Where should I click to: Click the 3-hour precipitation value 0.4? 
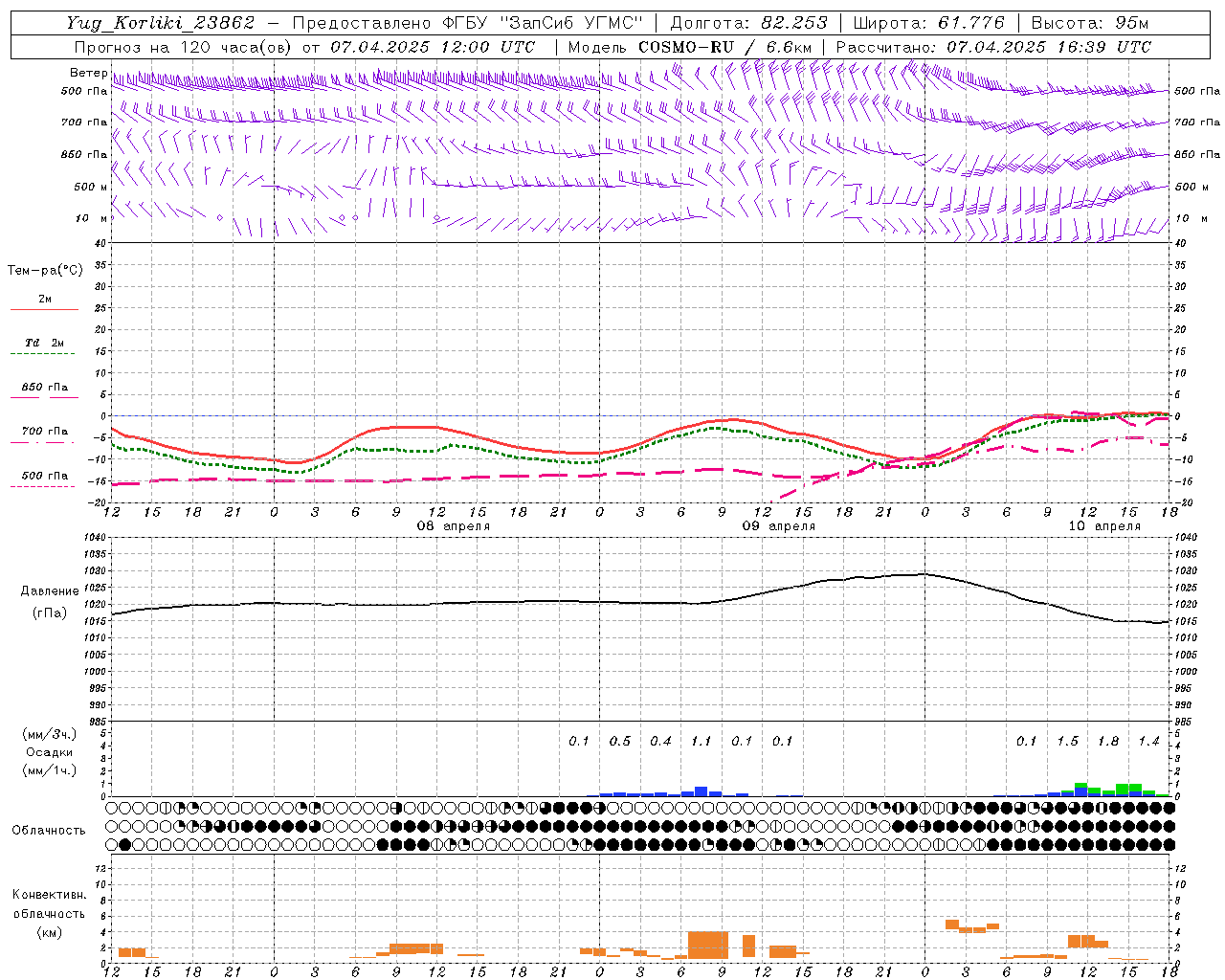click(x=660, y=741)
